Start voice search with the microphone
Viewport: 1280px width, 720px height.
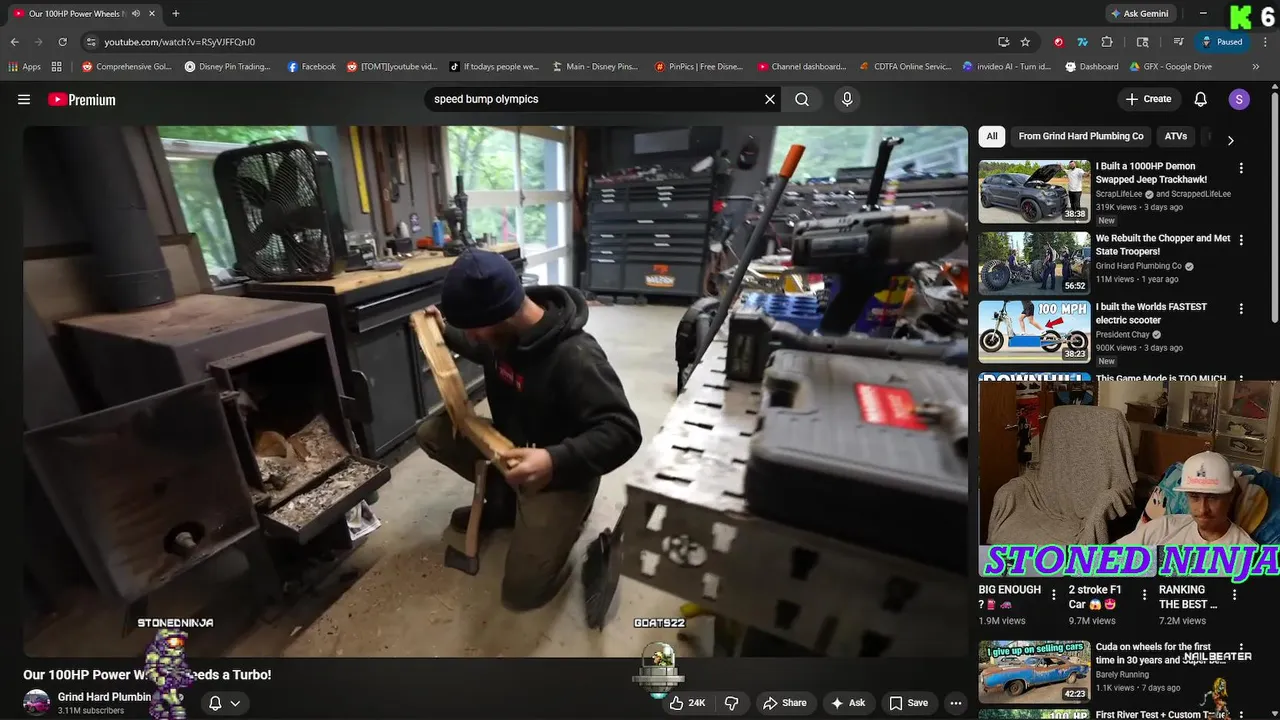(x=847, y=99)
